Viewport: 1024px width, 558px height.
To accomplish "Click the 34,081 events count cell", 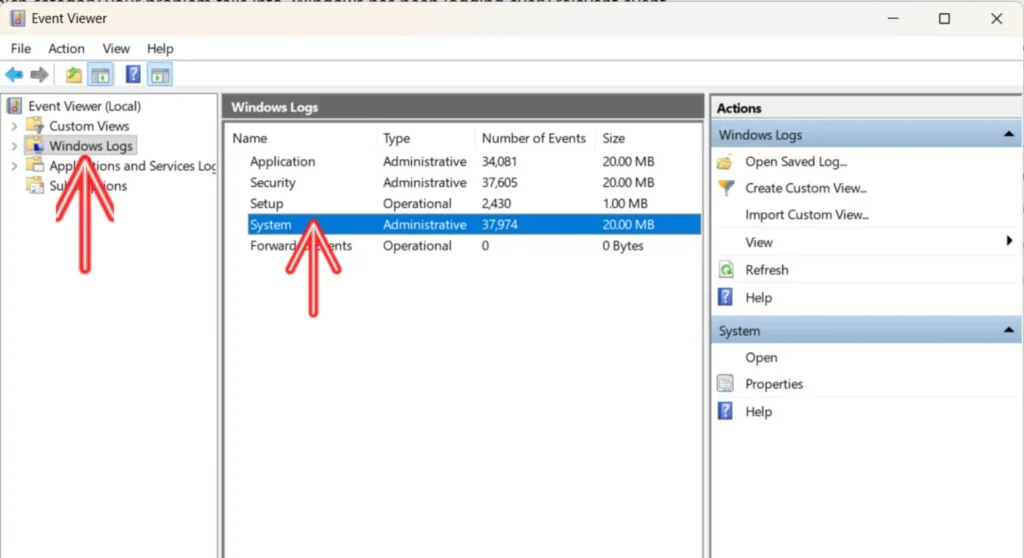I will click(499, 161).
